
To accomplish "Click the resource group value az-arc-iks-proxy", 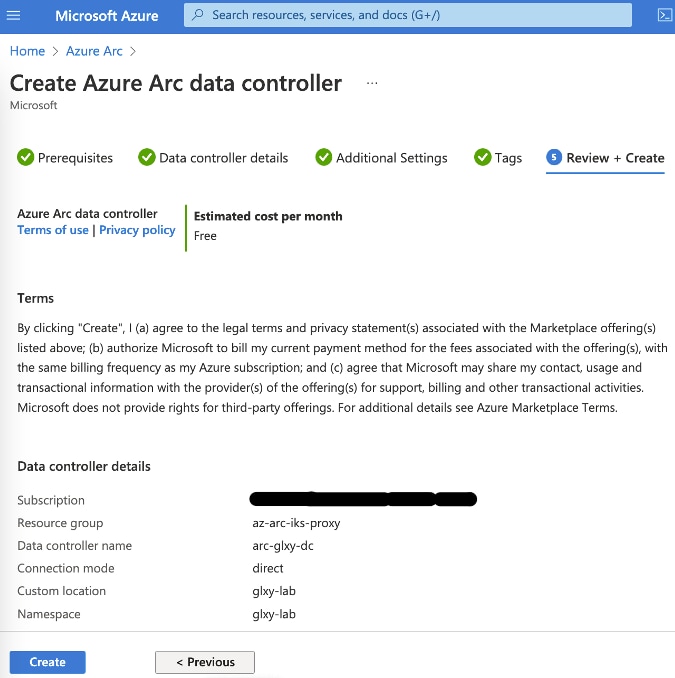I will pos(296,523).
